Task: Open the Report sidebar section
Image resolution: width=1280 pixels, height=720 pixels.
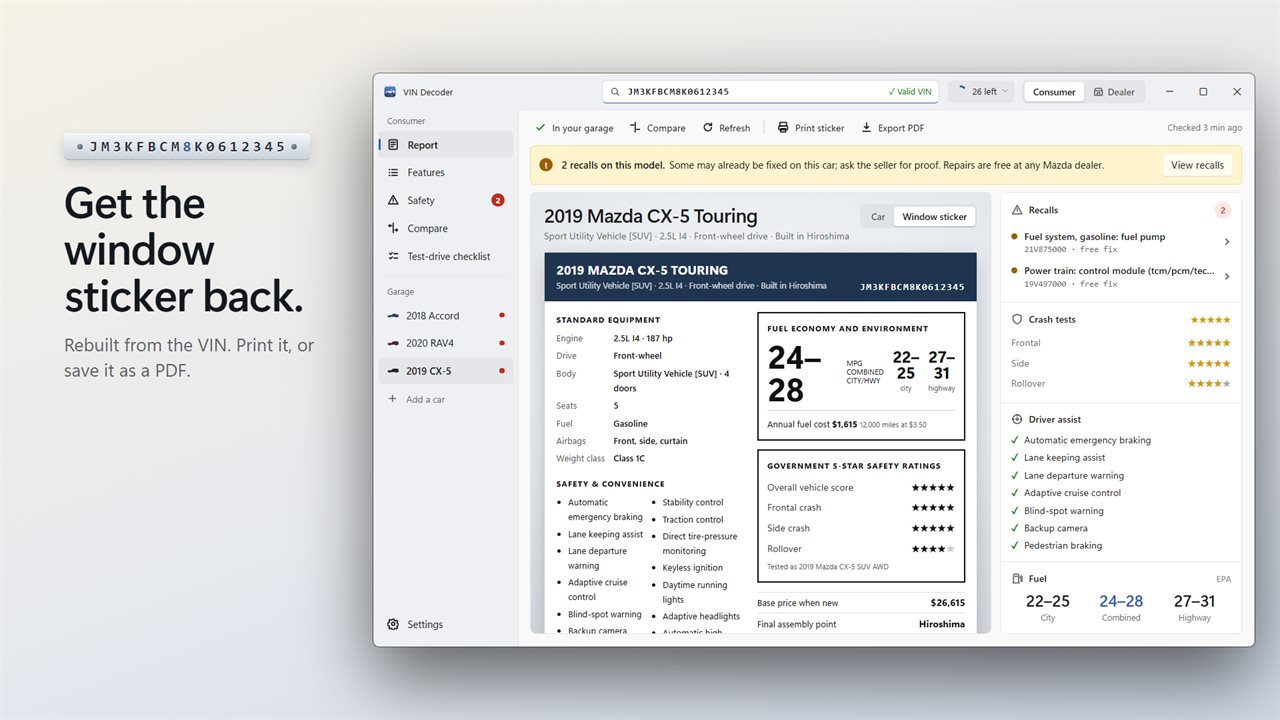Action: point(446,145)
